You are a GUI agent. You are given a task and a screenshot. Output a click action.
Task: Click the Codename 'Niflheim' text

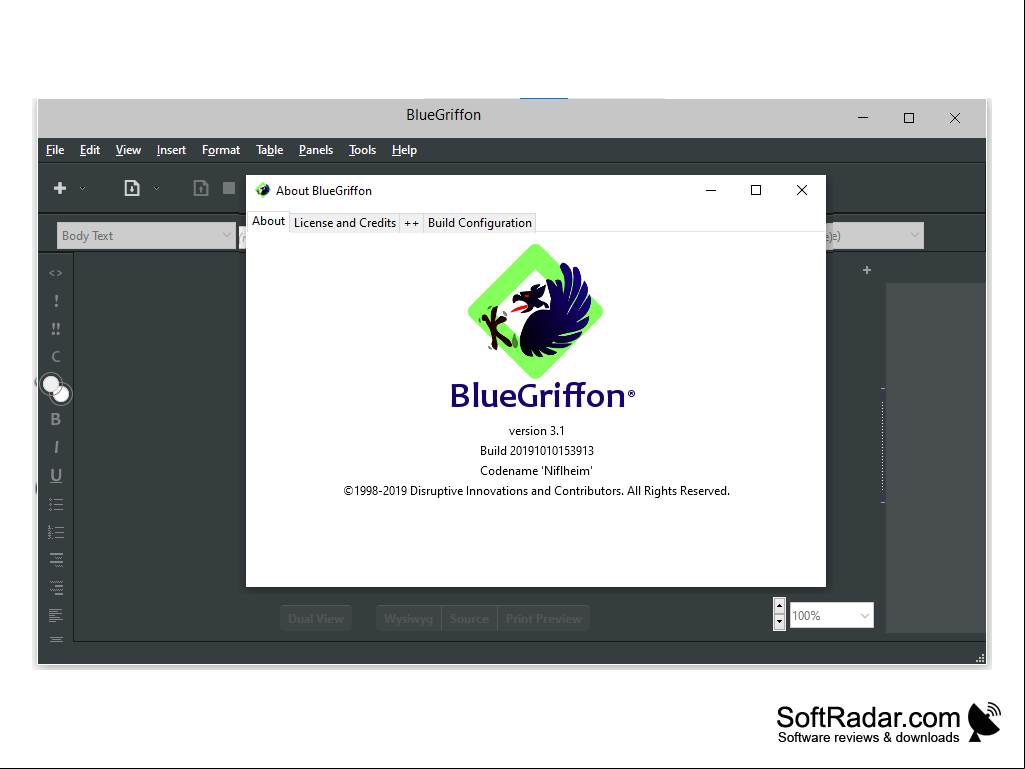pyautogui.click(x=536, y=471)
